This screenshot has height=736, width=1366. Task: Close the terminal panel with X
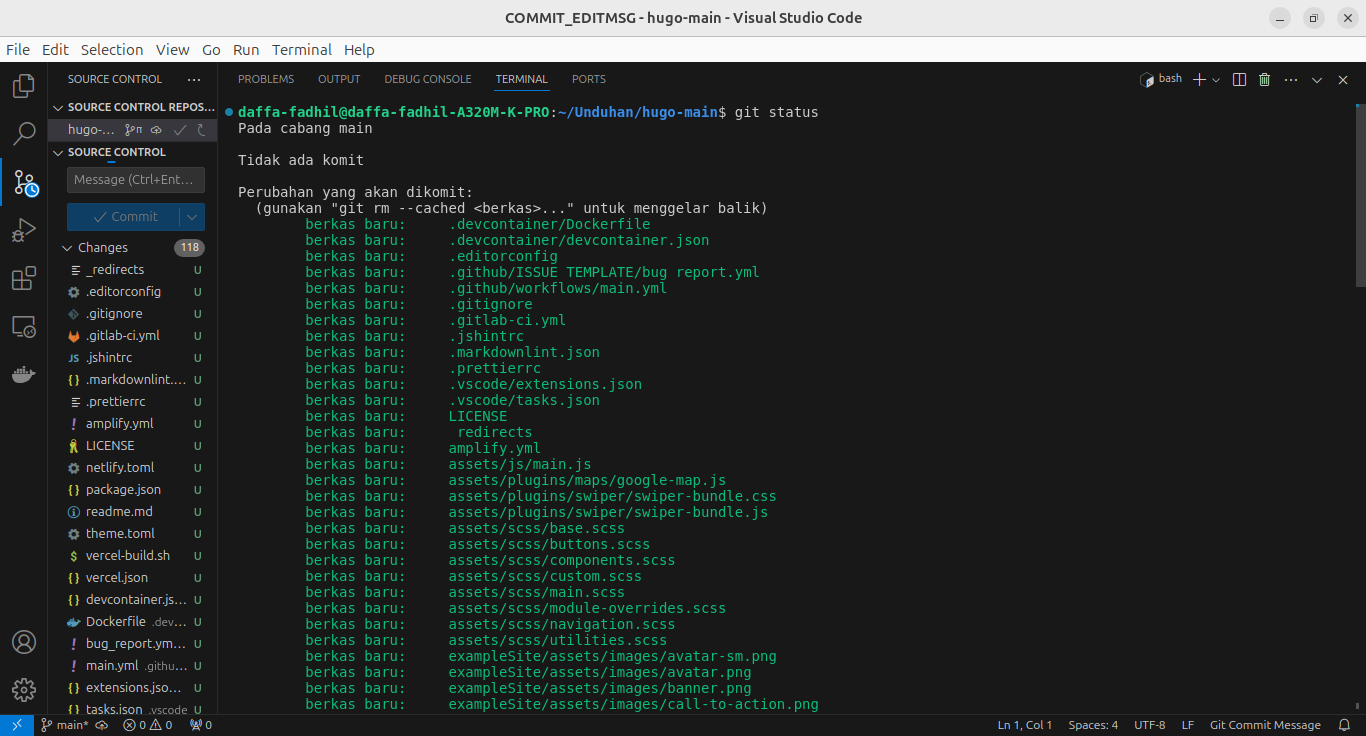coord(1343,79)
